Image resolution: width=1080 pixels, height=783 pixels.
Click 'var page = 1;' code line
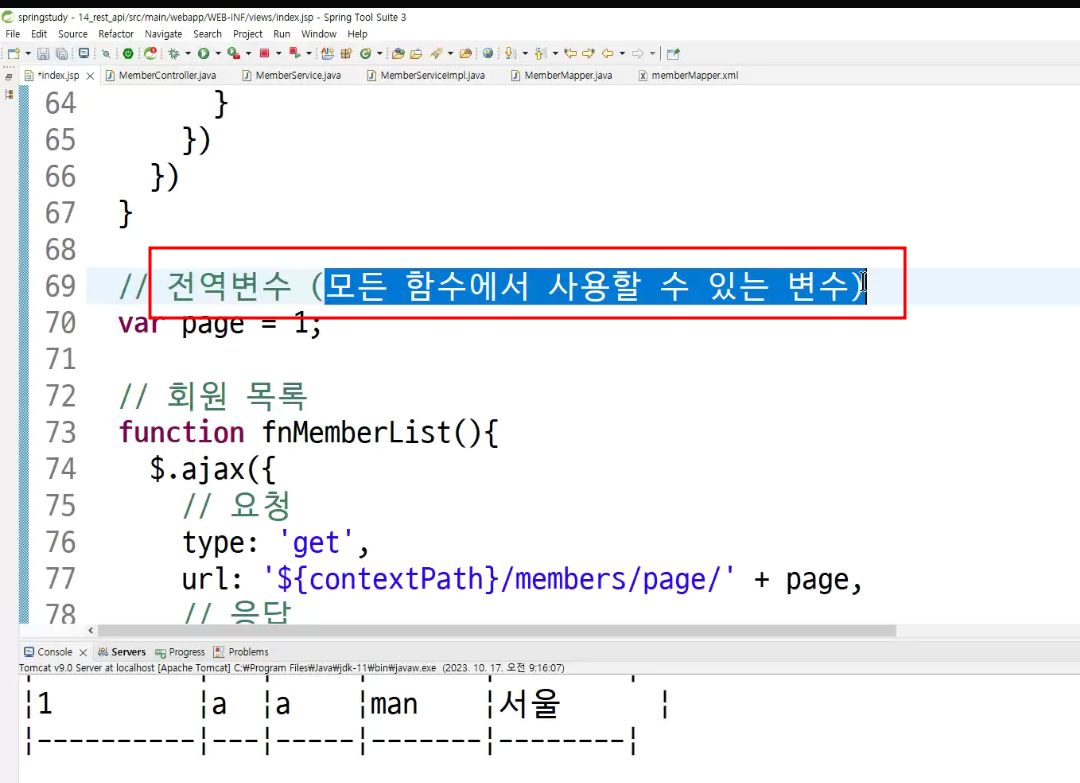tap(220, 323)
